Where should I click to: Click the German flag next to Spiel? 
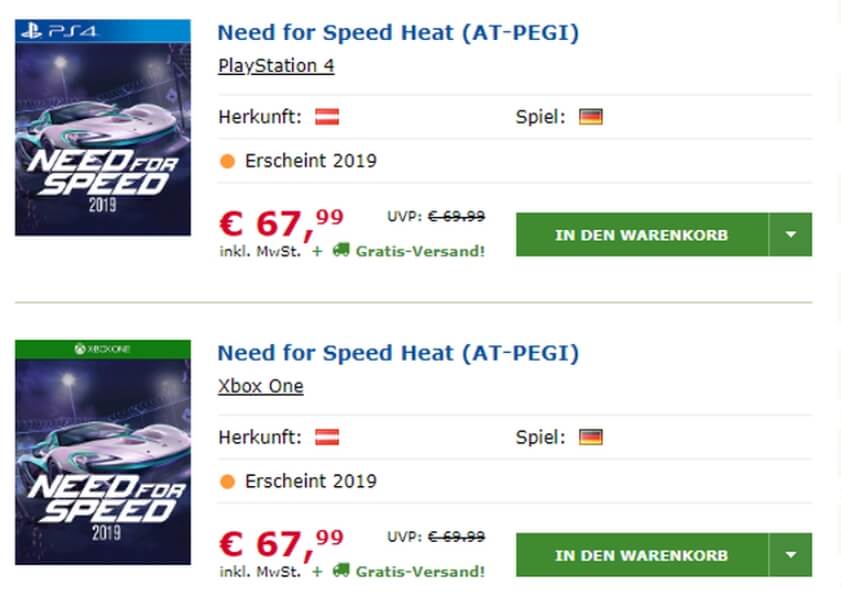click(592, 115)
